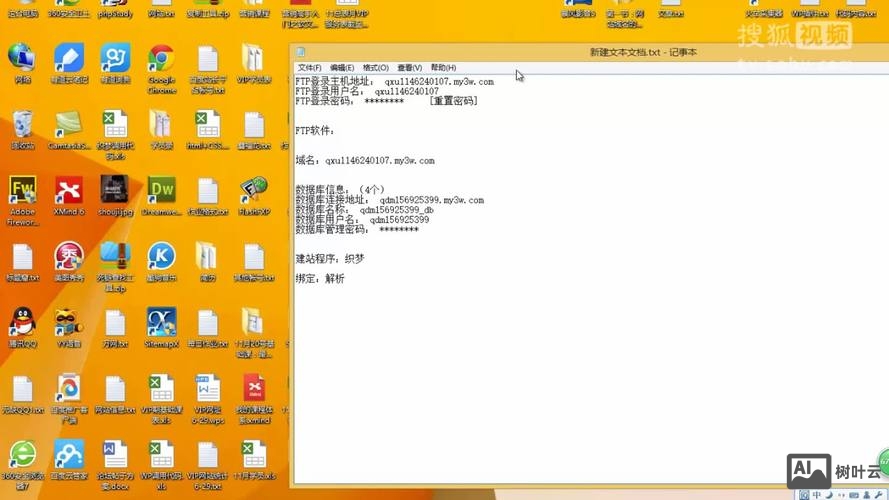Select the .docx Word document on desktop
Screen dimensions: 889x500
point(115,465)
